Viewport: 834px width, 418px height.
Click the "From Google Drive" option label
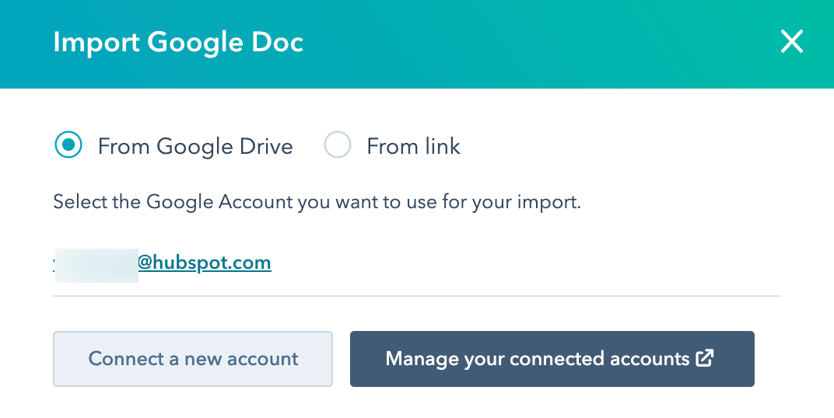[195, 147]
